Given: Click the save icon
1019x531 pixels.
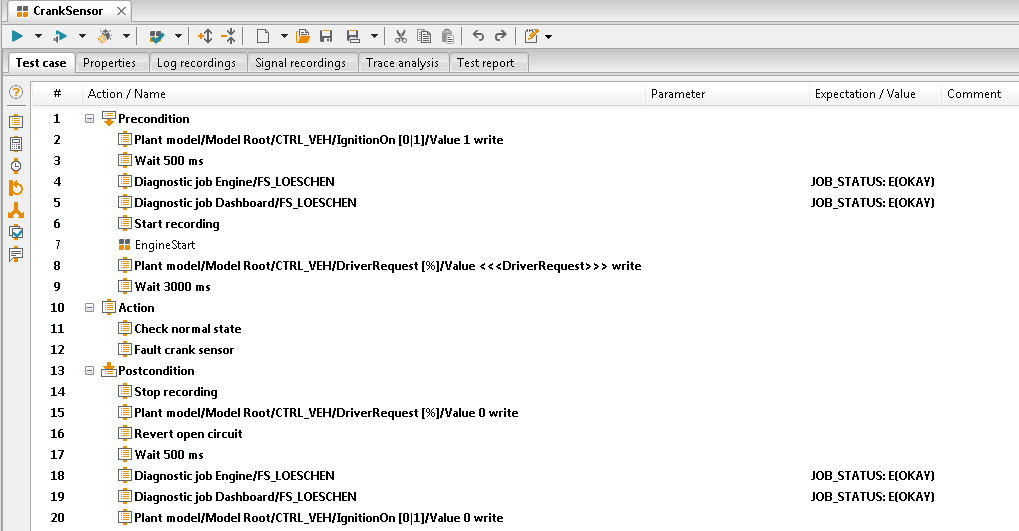Looking at the screenshot, I should tap(326, 36).
